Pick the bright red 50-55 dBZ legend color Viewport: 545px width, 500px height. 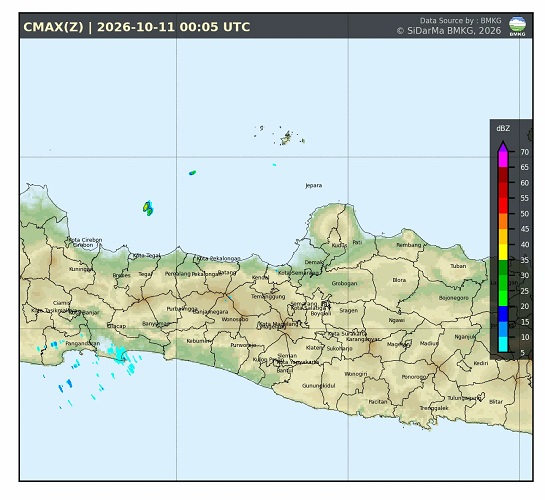tap(503, 206)
